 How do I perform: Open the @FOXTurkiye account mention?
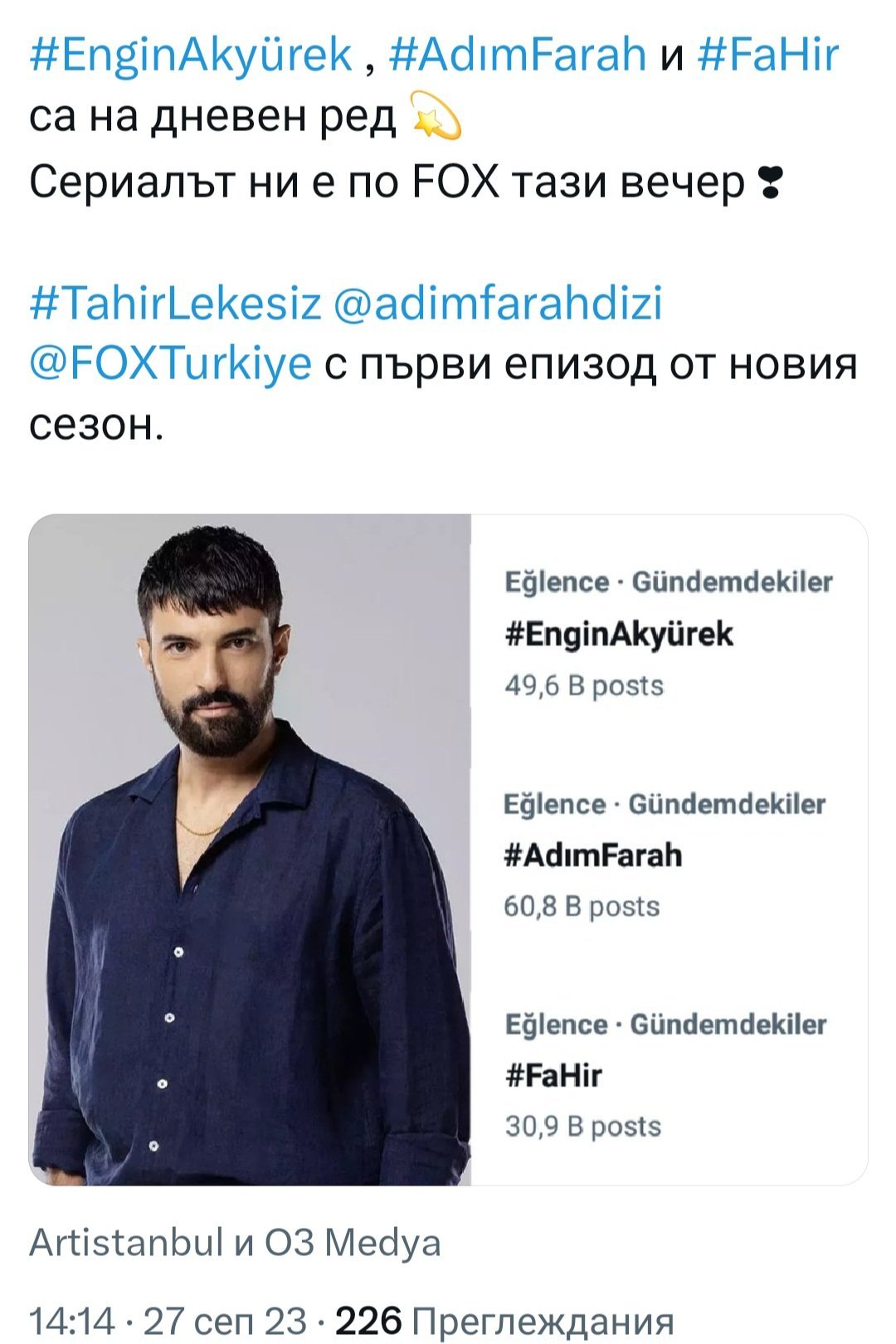pos(170,364)
